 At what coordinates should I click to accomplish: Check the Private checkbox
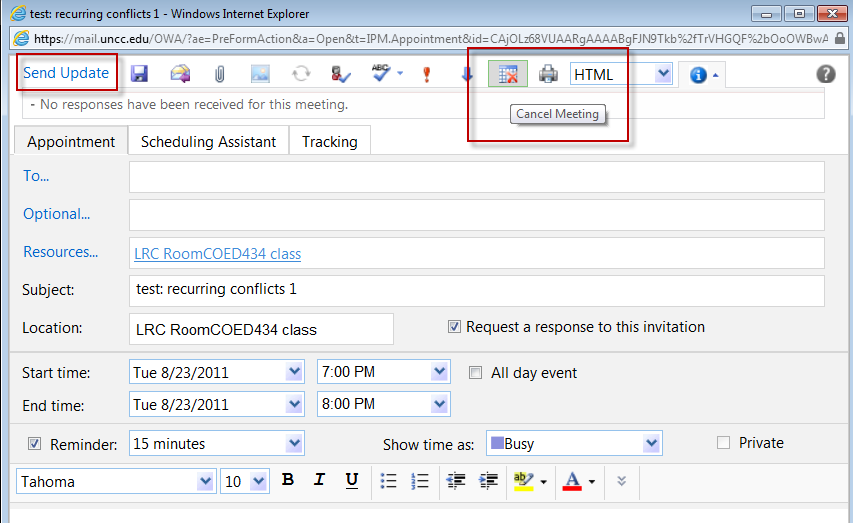(723, 443)
